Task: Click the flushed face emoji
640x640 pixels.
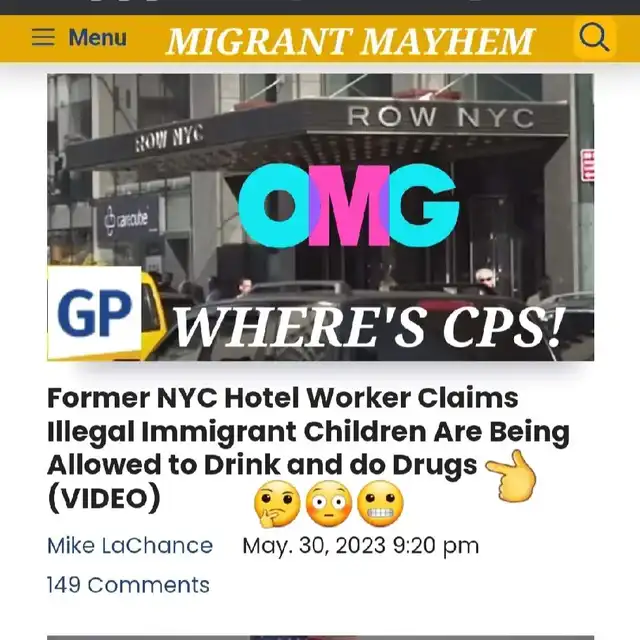Action: click(329, 503)
